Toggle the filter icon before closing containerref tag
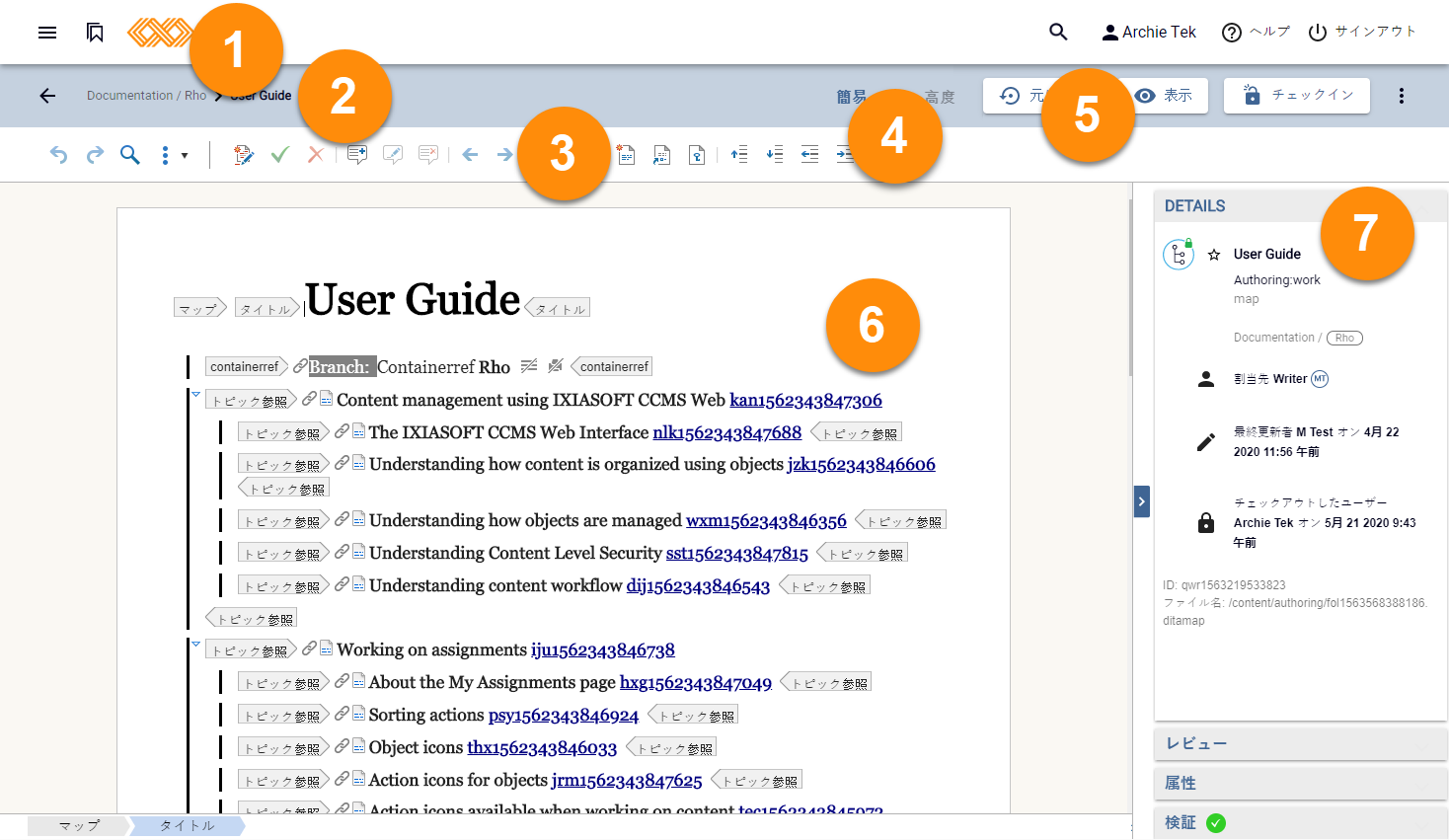Image resolution: width=1449 pixels, height=840 pixels. (x=555, y=366)
